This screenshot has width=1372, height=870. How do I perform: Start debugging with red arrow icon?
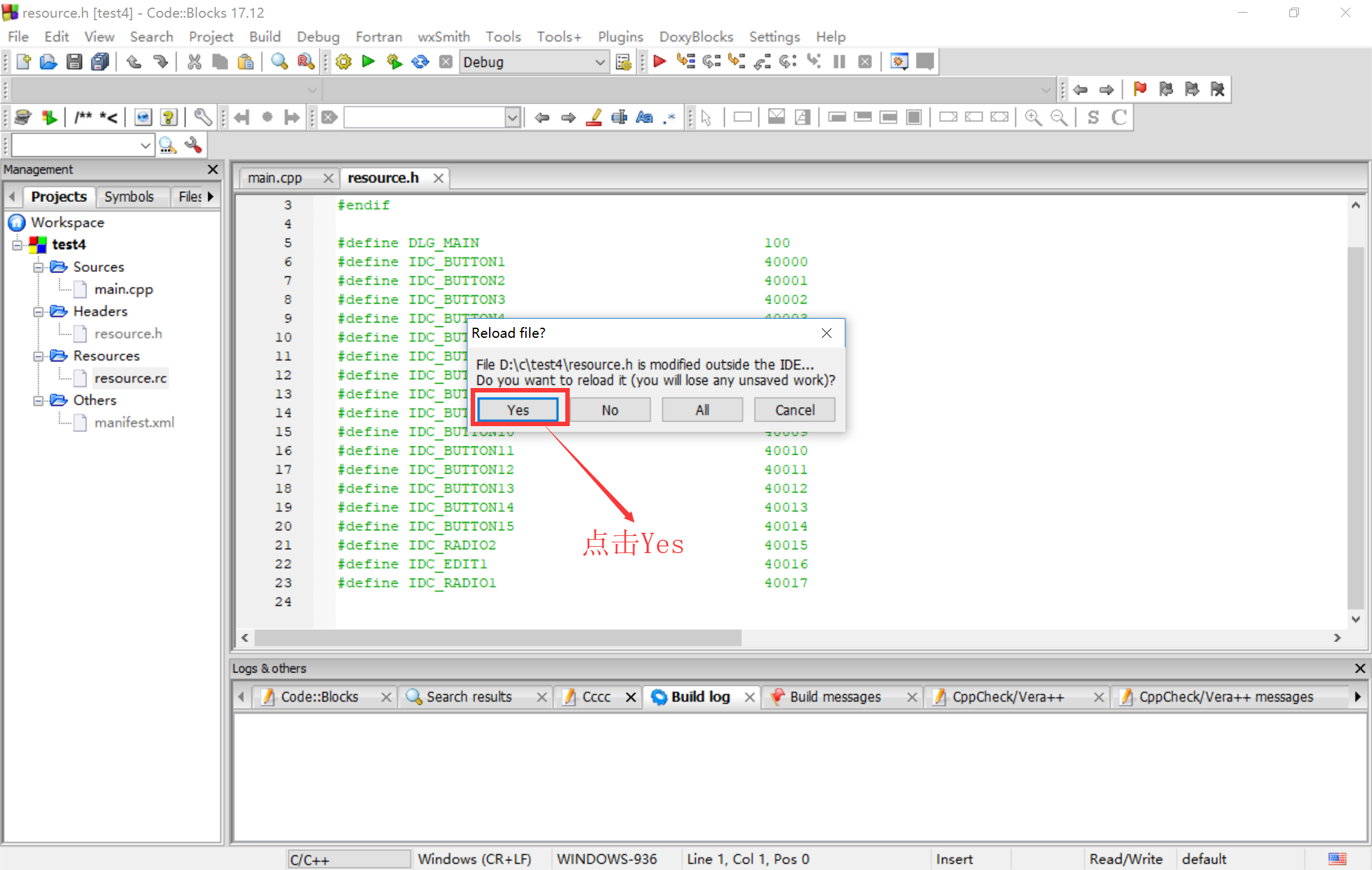coord(659,62)
